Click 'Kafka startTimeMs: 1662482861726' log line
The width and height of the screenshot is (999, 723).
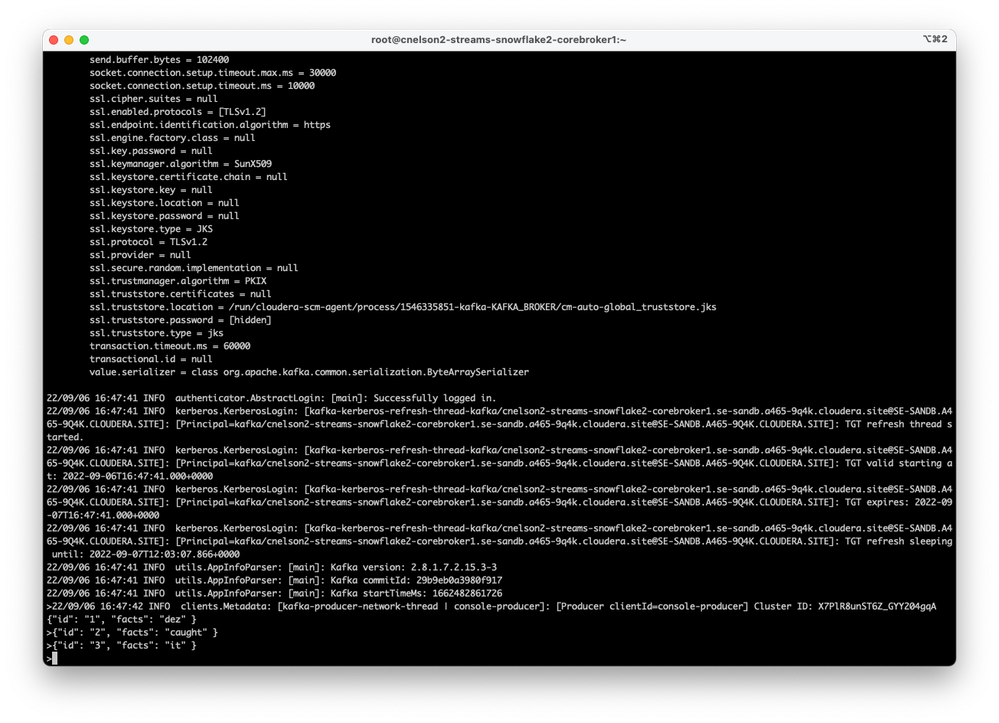coord(274,594)
